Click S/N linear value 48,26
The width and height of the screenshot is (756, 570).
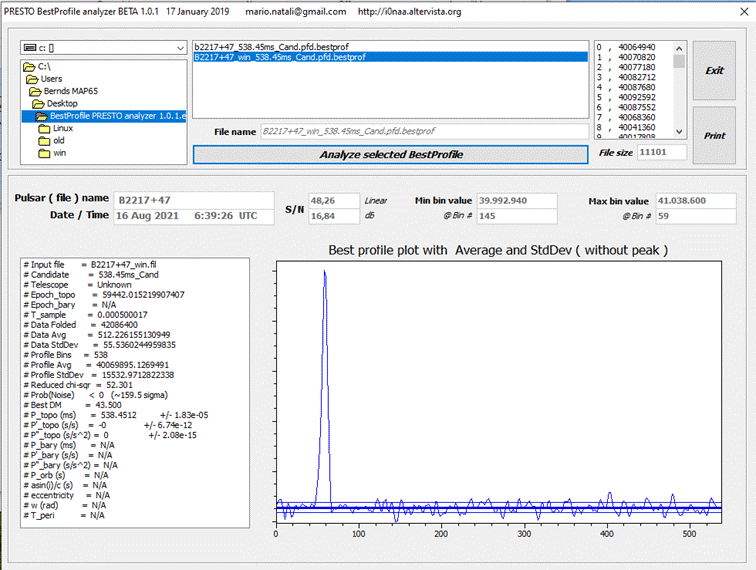tap(334, 201)
